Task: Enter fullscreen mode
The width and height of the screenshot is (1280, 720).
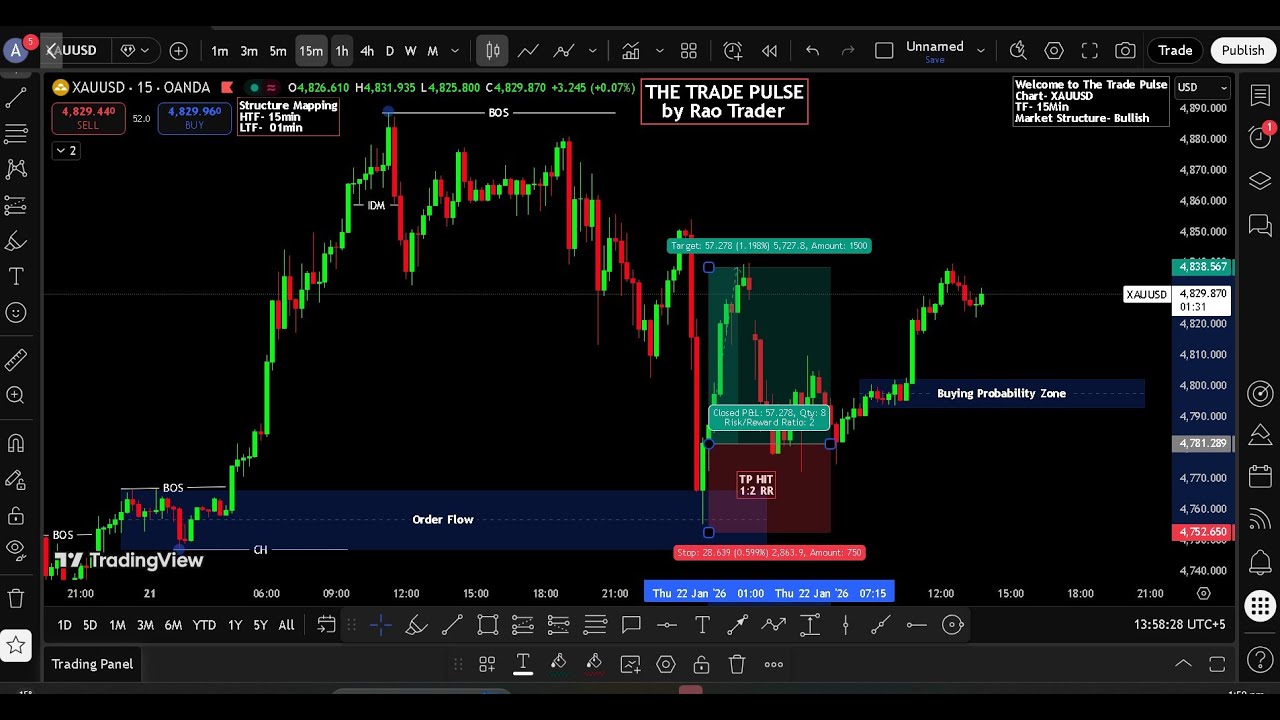Action: click(x=1090, y=51)
